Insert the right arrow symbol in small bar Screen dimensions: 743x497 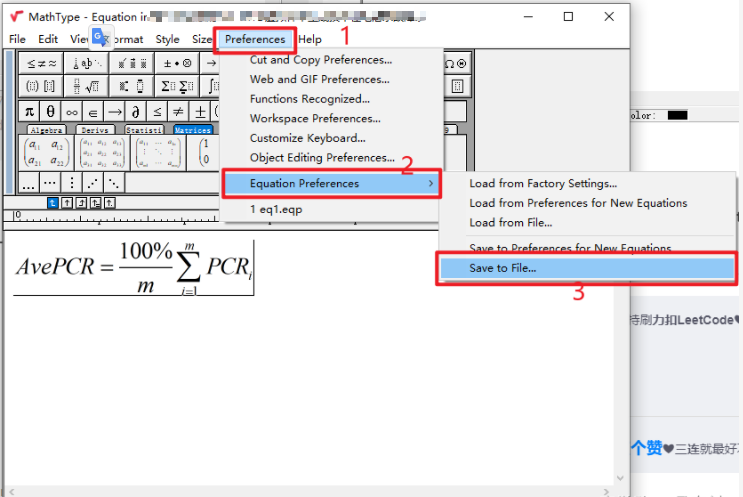point(114,112)
